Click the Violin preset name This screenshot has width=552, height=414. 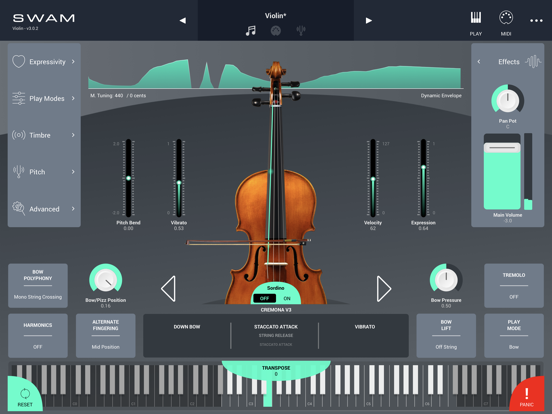[x=276, y=15]
